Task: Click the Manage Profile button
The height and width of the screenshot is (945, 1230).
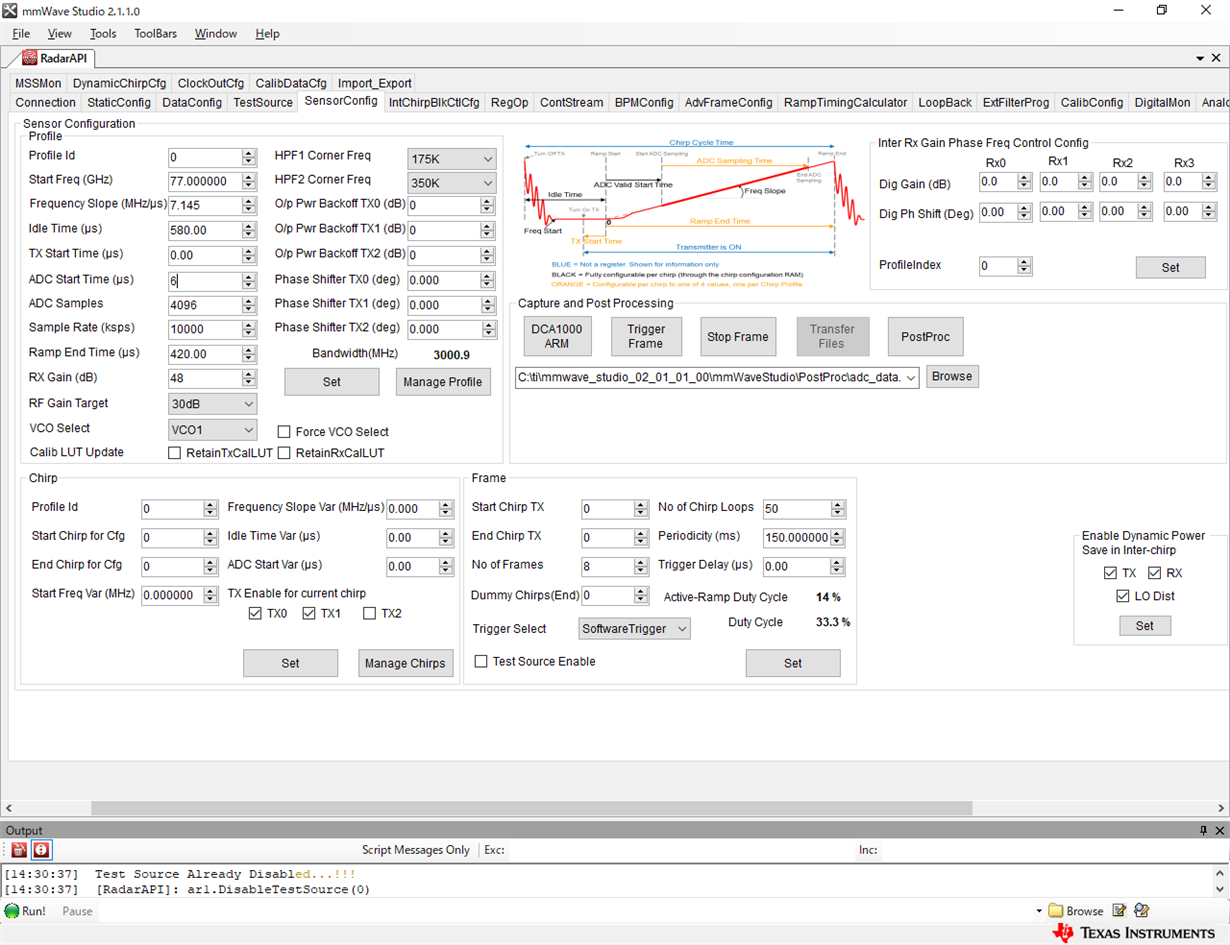Action: (443, 382)
